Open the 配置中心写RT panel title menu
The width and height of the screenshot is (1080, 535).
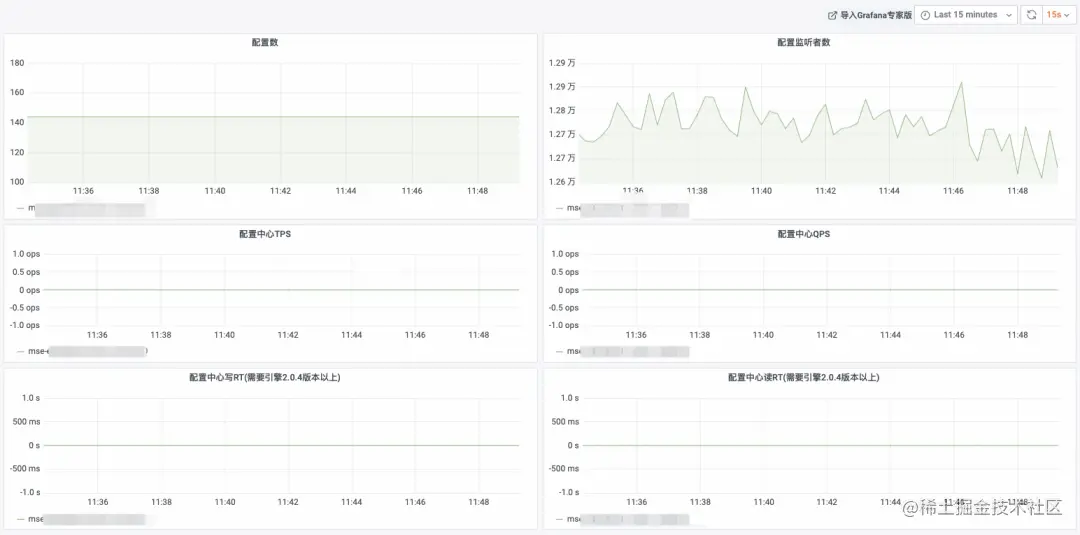(x=265, y=378)
